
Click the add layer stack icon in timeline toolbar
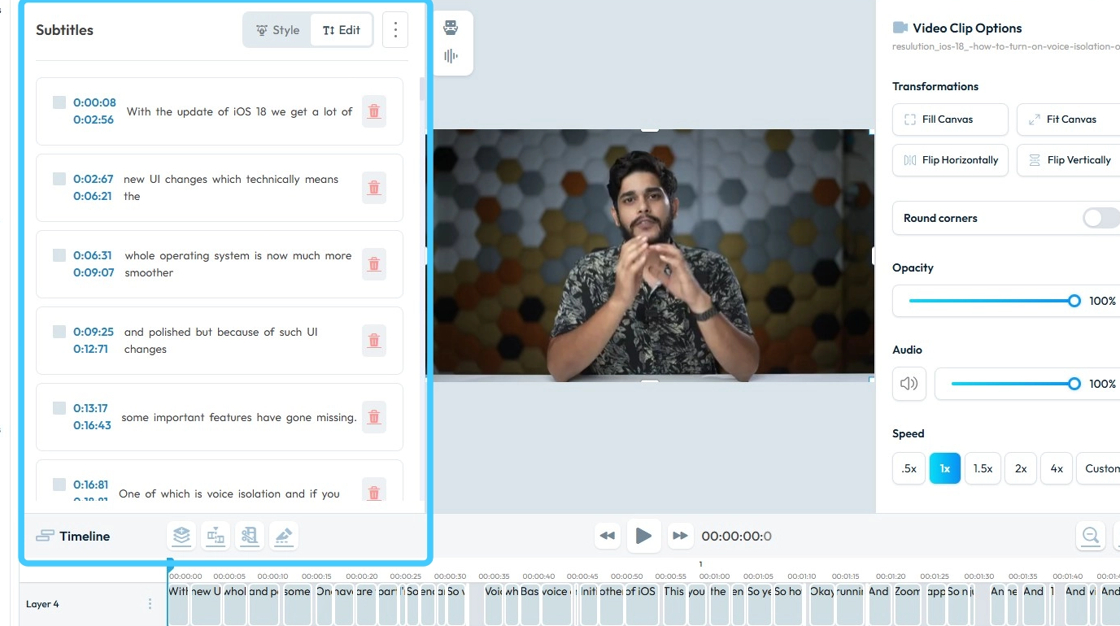(x=181, y=536)
